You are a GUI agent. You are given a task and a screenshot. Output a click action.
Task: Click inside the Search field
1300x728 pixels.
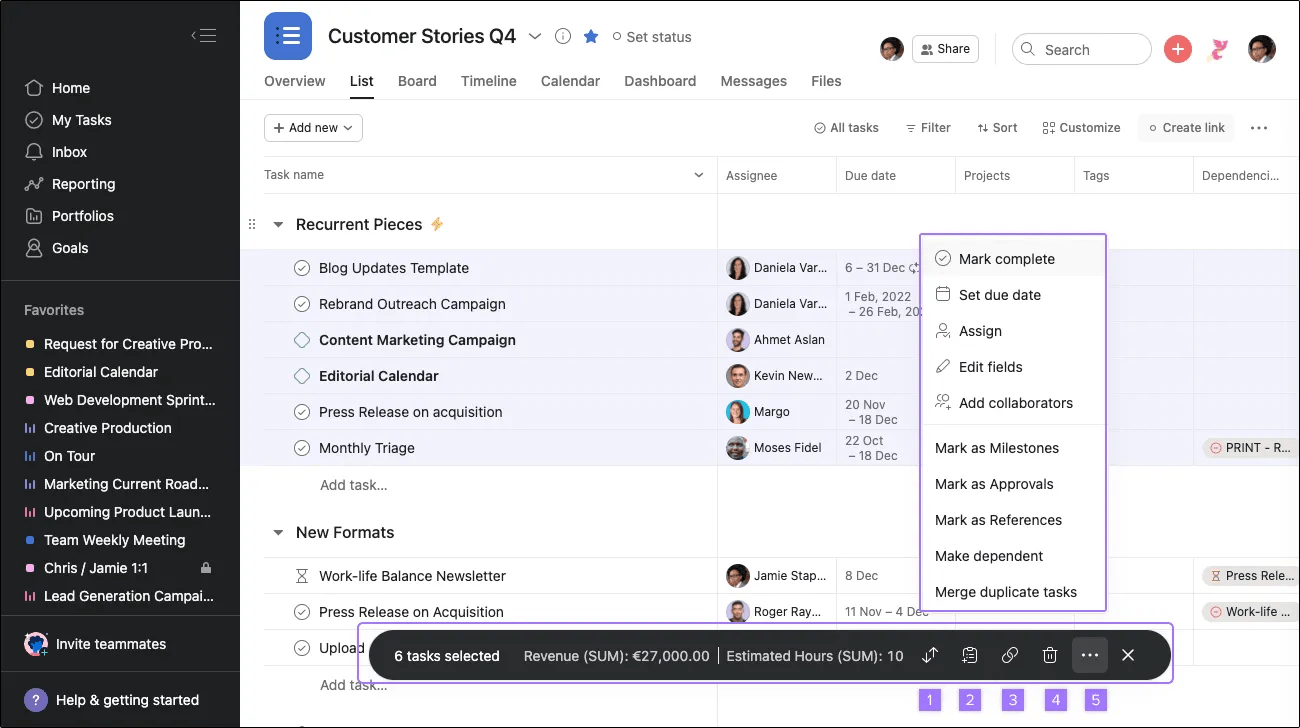(x=1081, y=48)
